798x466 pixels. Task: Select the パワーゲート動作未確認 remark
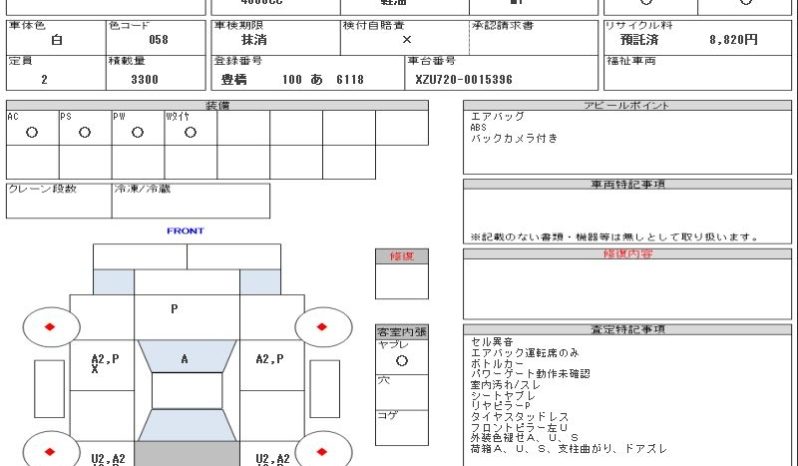pyautogui.click(x=530, y=374)
